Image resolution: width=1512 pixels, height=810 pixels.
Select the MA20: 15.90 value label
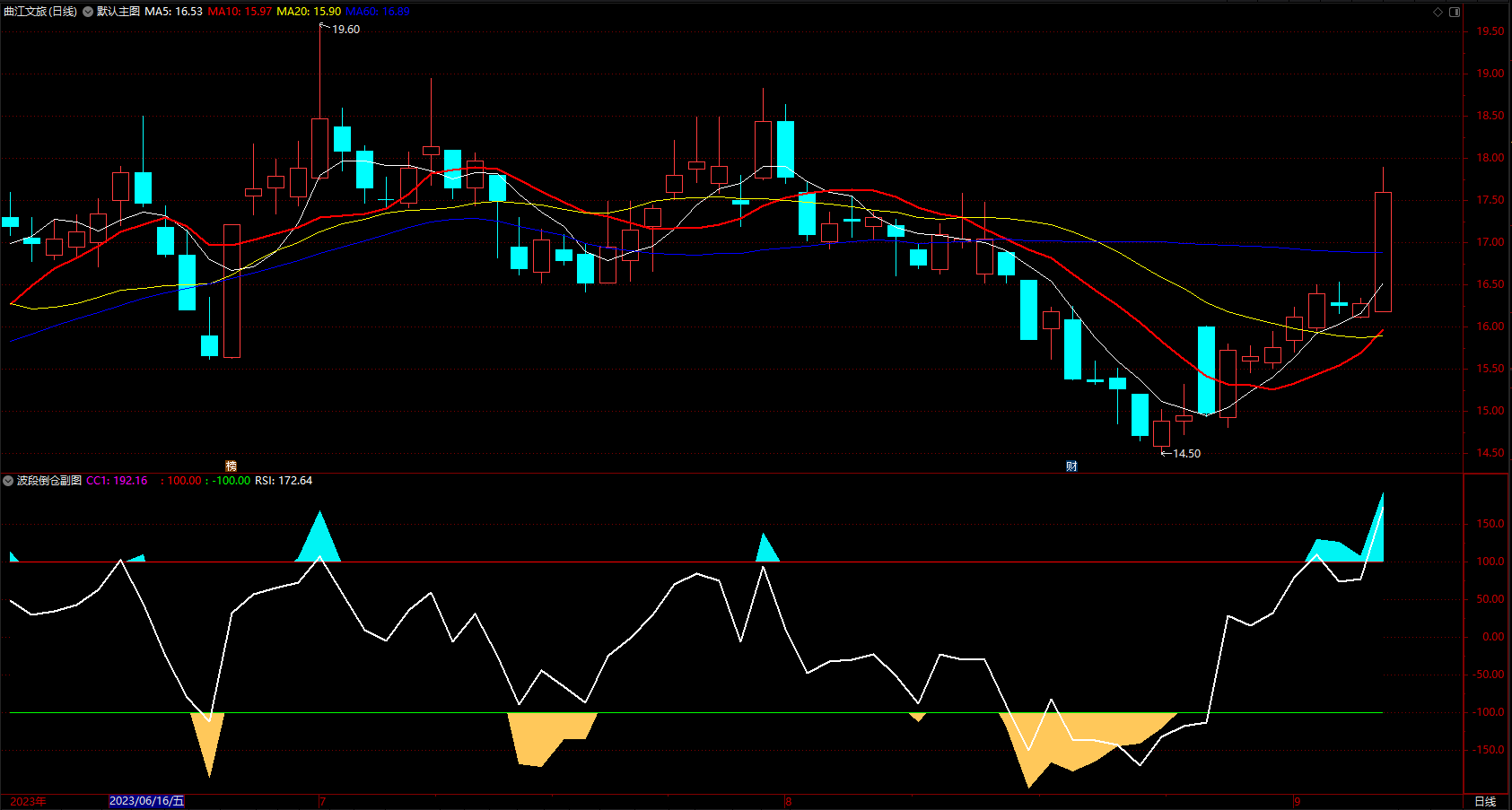click(x=309, y=12)
